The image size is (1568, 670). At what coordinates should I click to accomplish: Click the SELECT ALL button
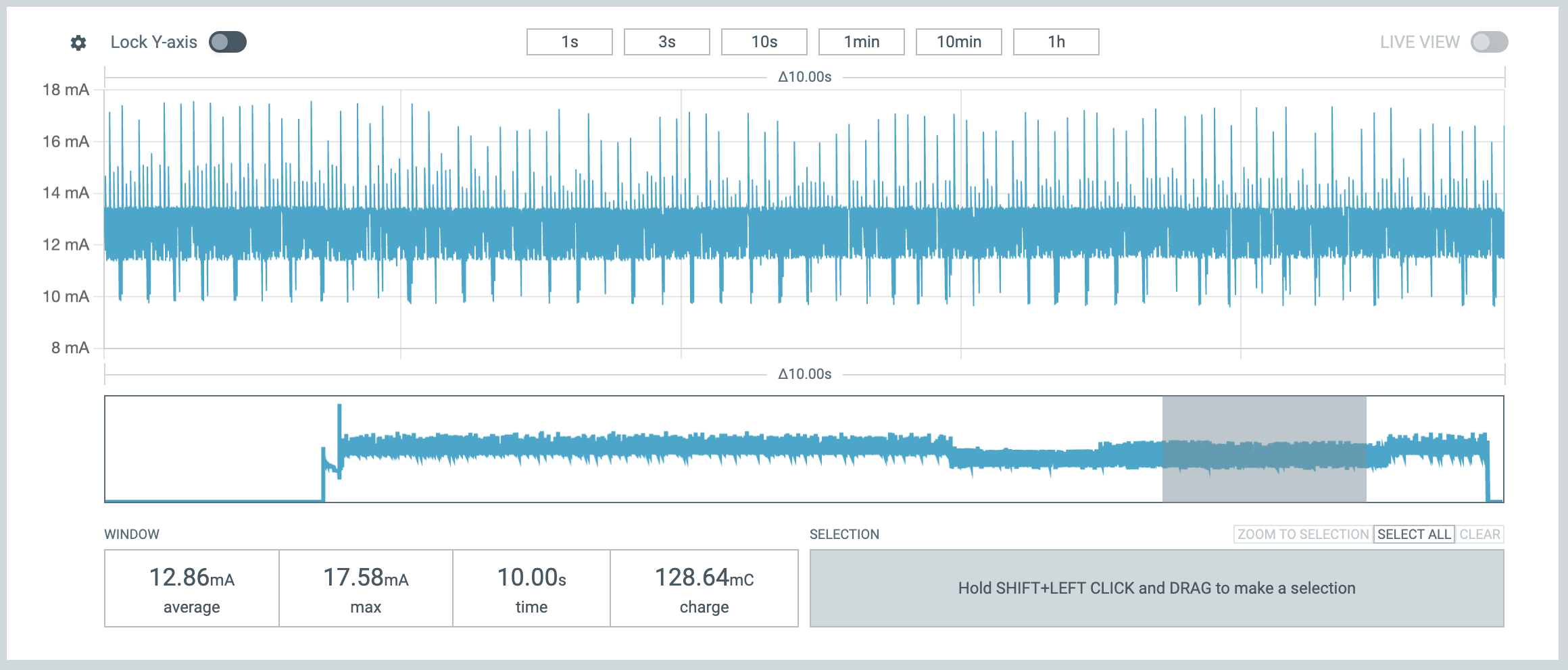coord(1414,534)
